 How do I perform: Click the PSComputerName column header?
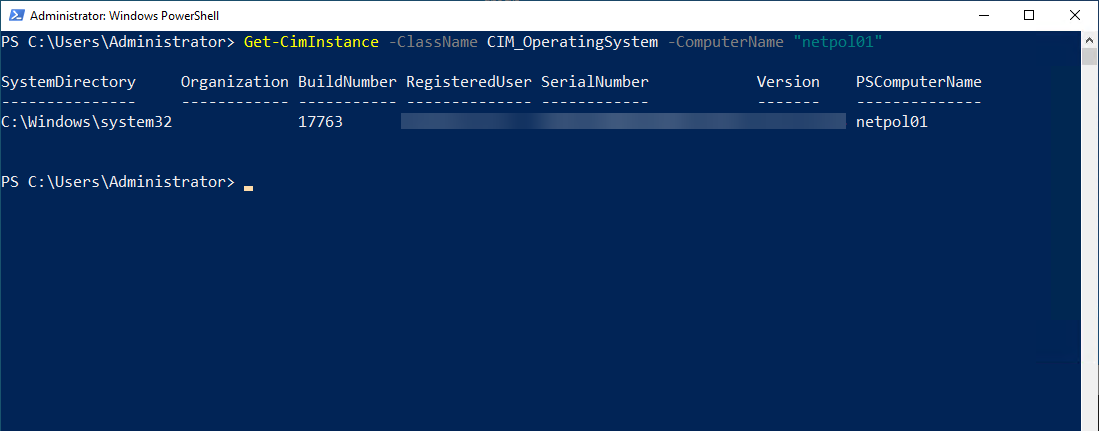pyautogui.click(x=919, y=82)
